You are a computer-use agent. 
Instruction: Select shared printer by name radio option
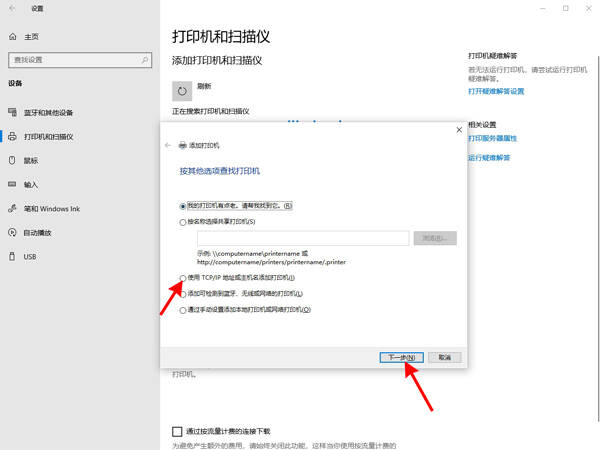click(x=183, y=222)
